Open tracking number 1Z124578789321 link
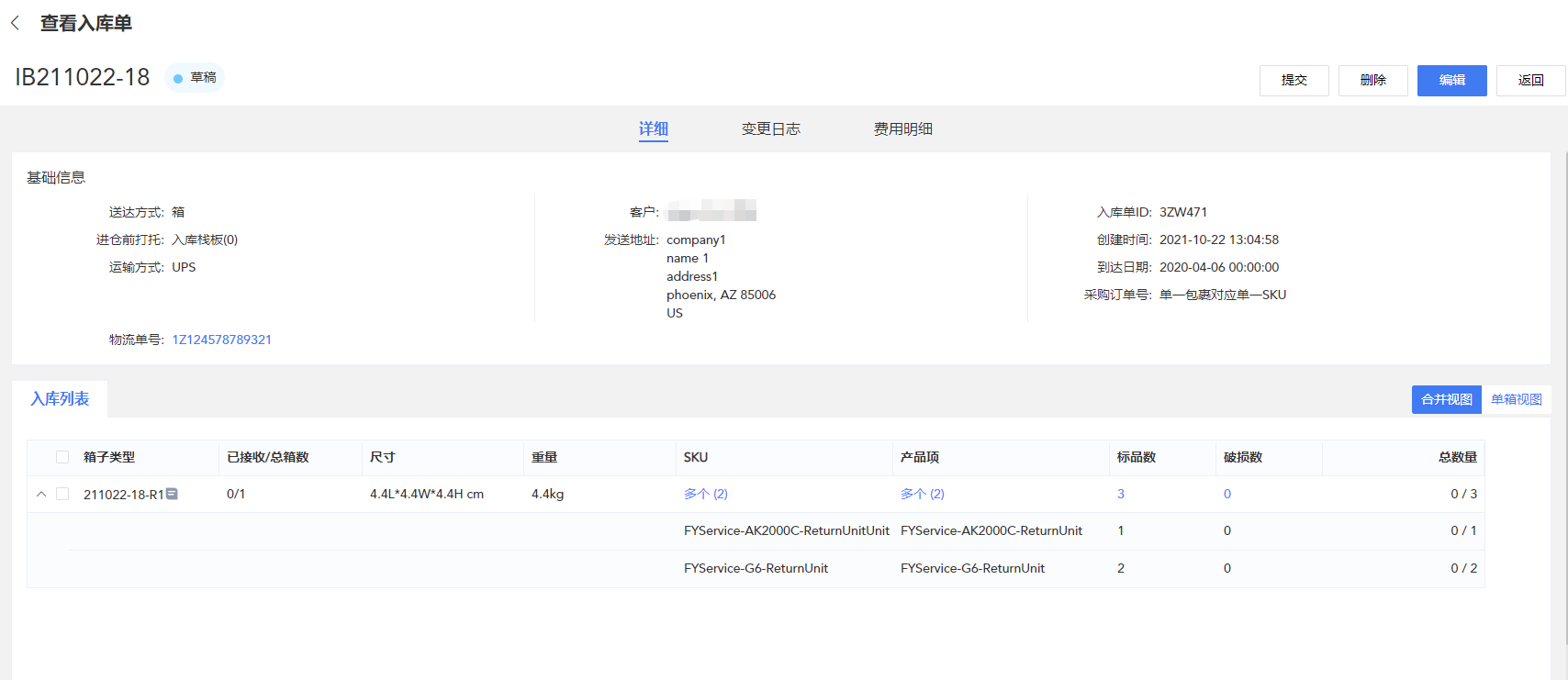Viewport: 1568px width, 680px height. click(x=222, y=340)
